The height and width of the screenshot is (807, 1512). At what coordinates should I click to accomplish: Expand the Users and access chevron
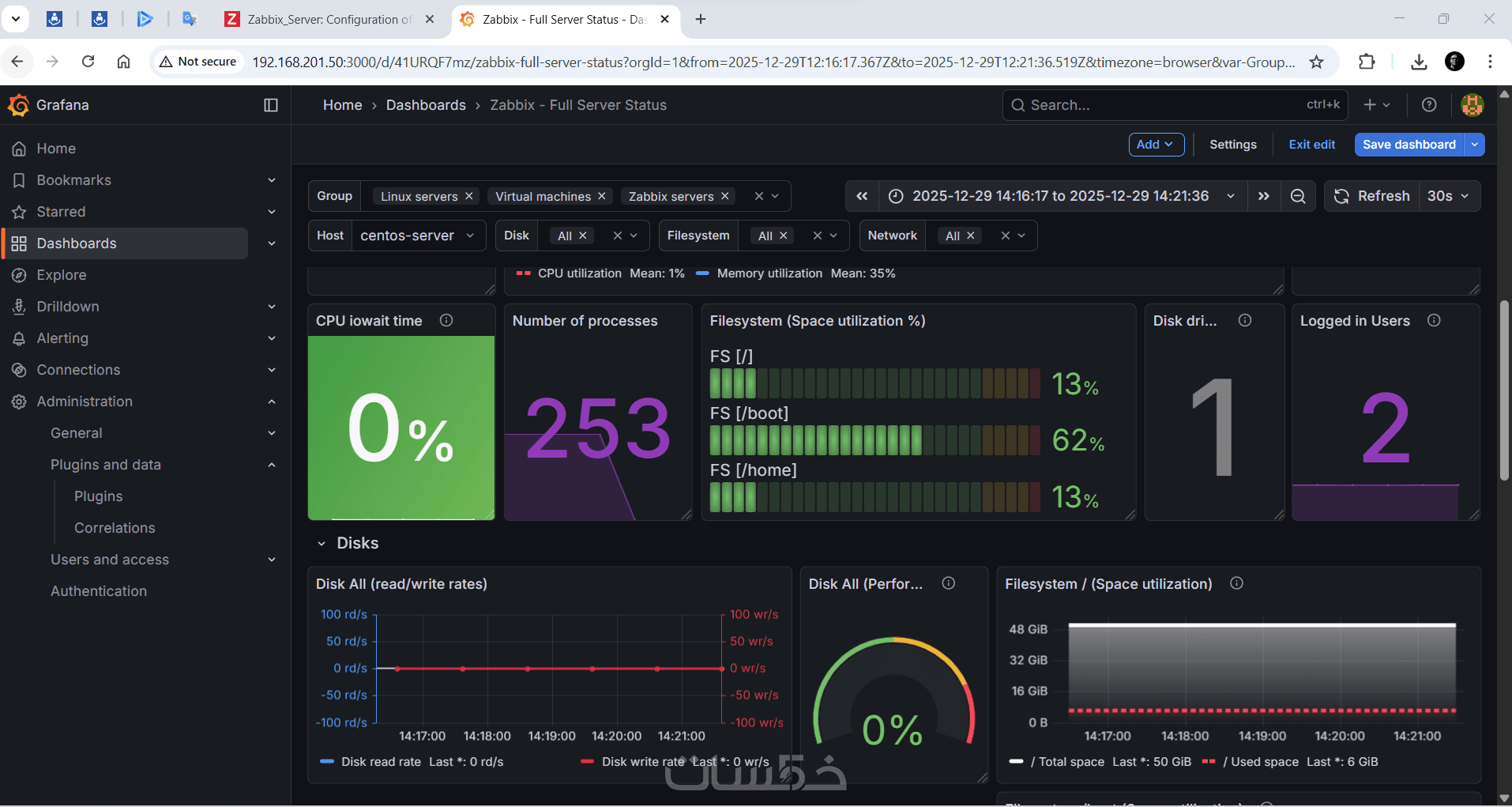pos(272,560)
